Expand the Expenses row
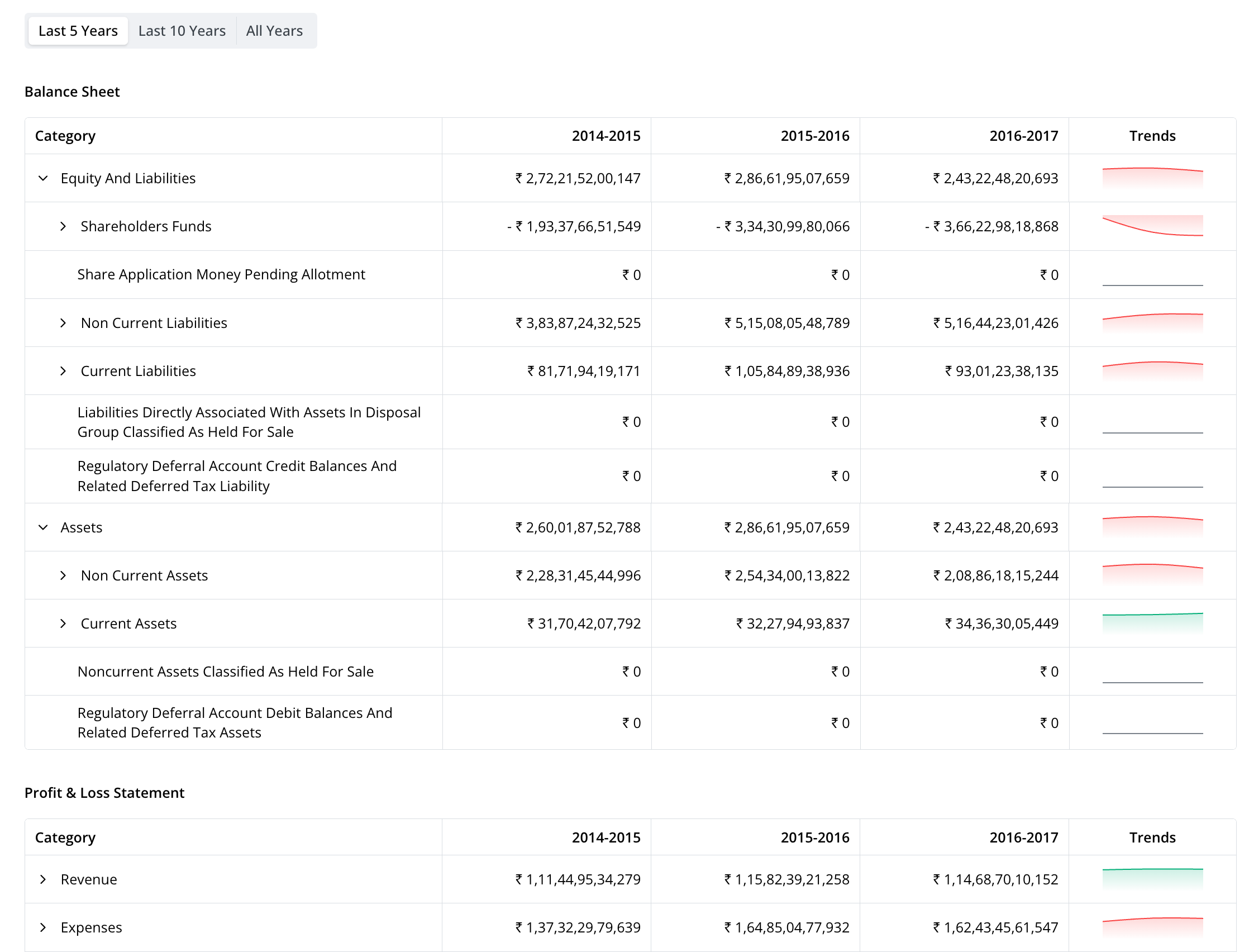1249x952 pixels. pyautogui.click(x=43, y=927)
